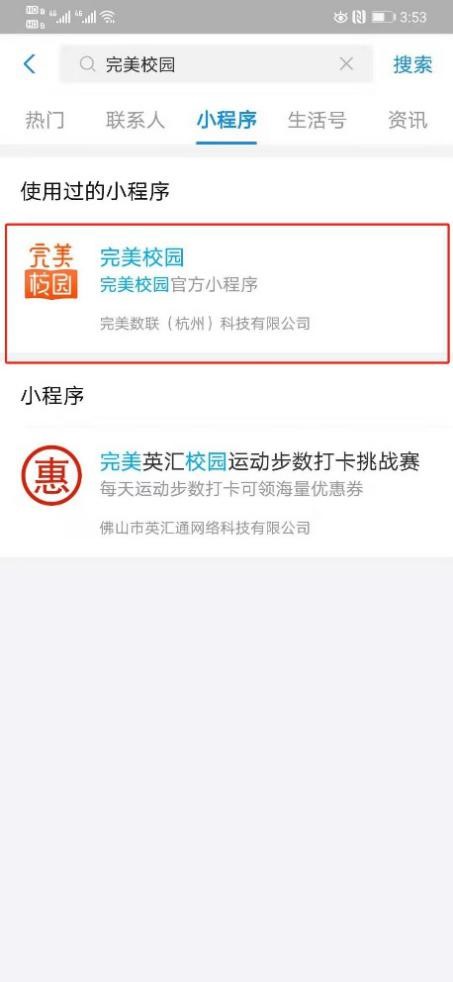This screenshot has width=453, height=982.
Task: Tap 完美数联（杭州）科技有限公司 company name
Action: (x=205, y=323)
